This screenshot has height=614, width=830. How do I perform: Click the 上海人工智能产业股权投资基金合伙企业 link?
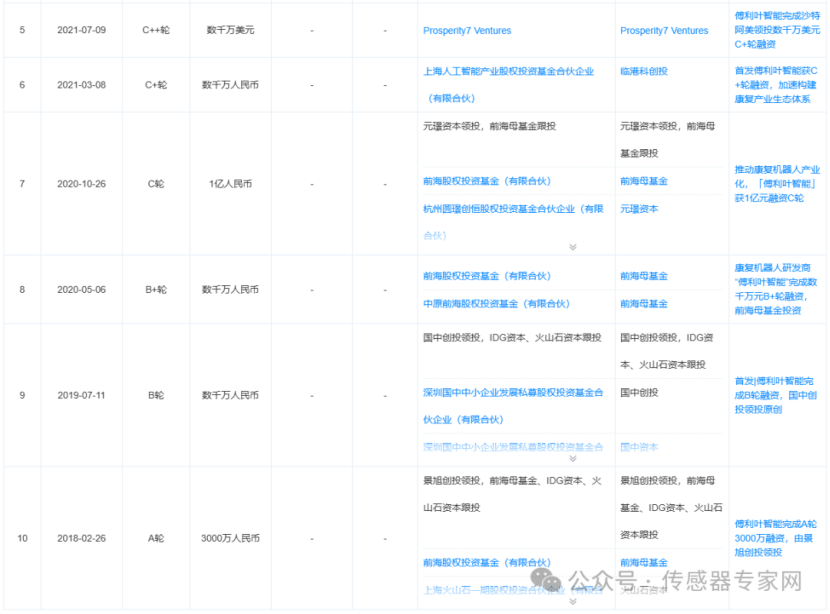pos(509,72)
